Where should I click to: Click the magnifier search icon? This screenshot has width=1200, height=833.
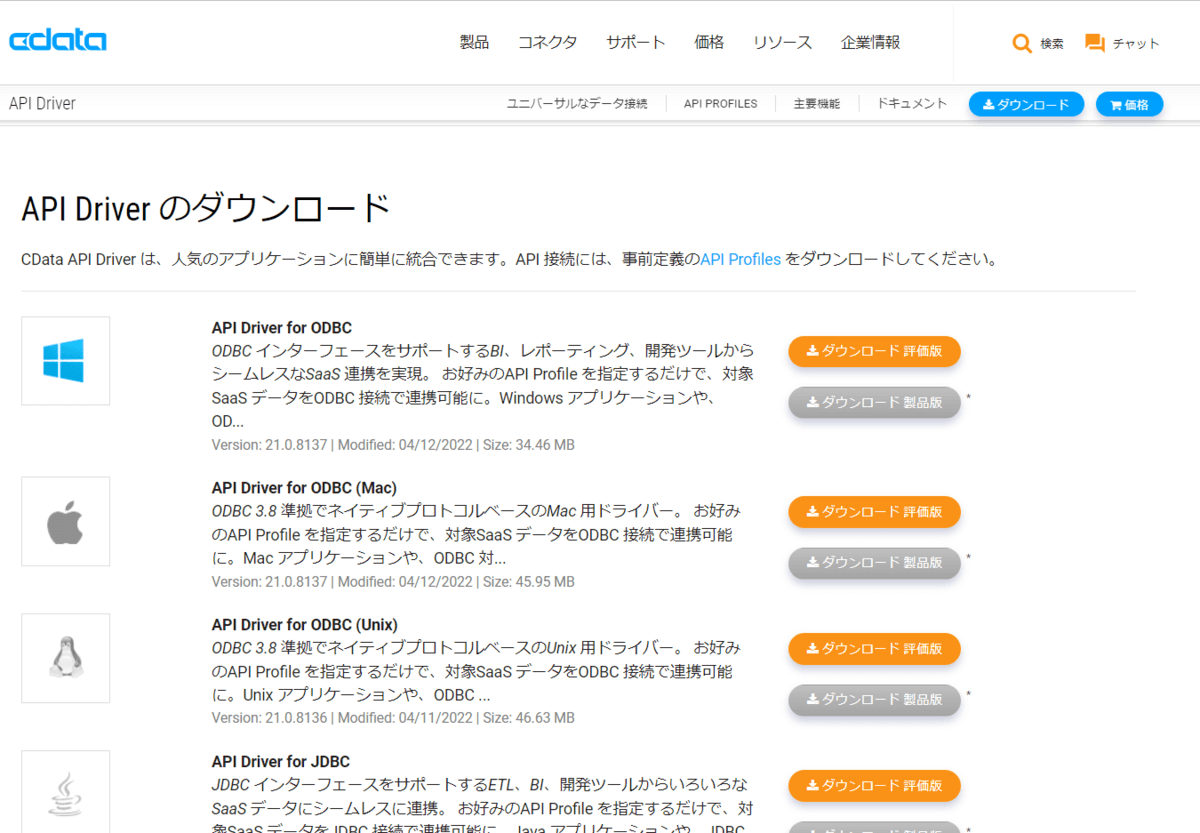click(x=1021, y=43)
